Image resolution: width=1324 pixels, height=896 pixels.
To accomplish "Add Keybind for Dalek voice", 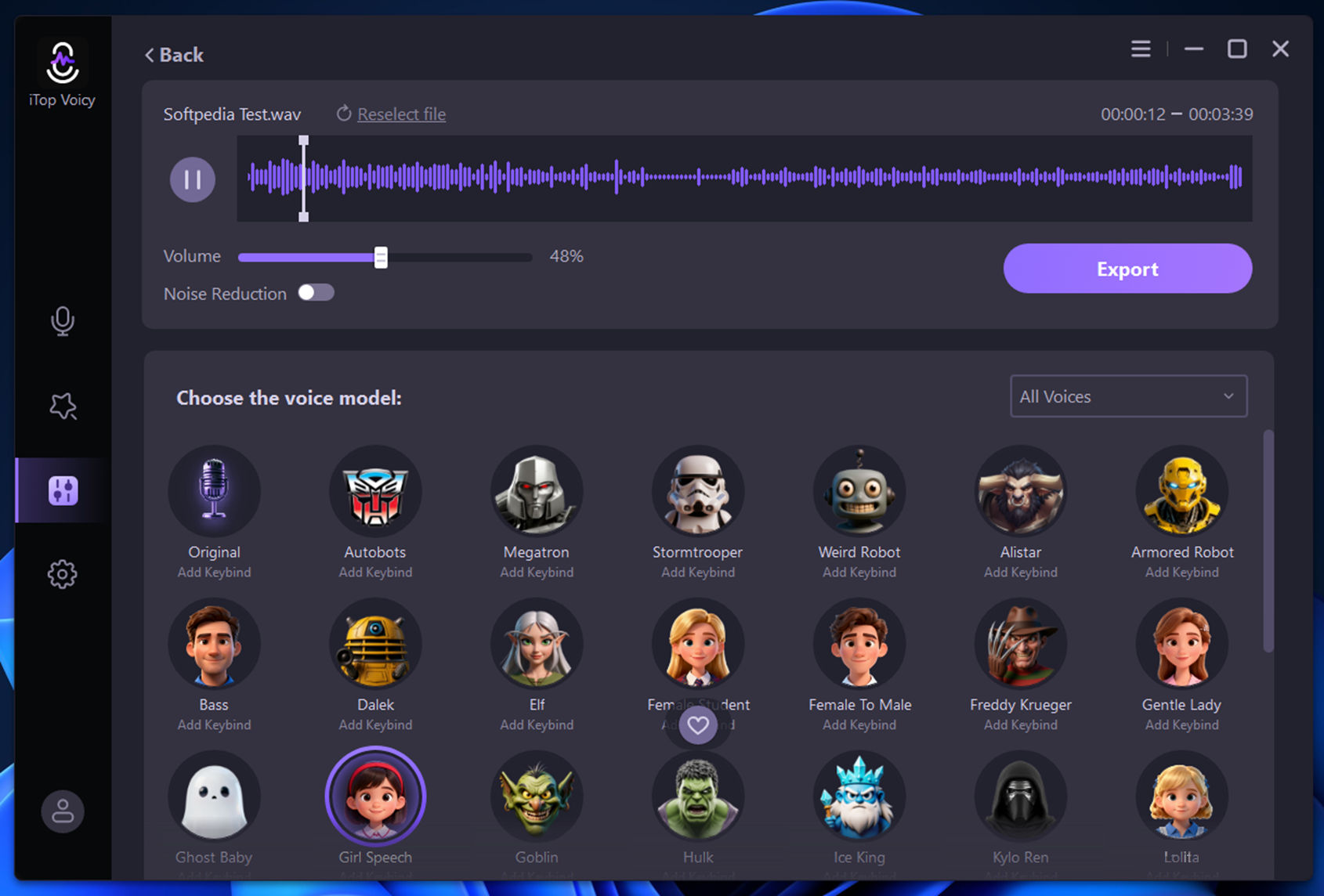I will coord(375,725).
